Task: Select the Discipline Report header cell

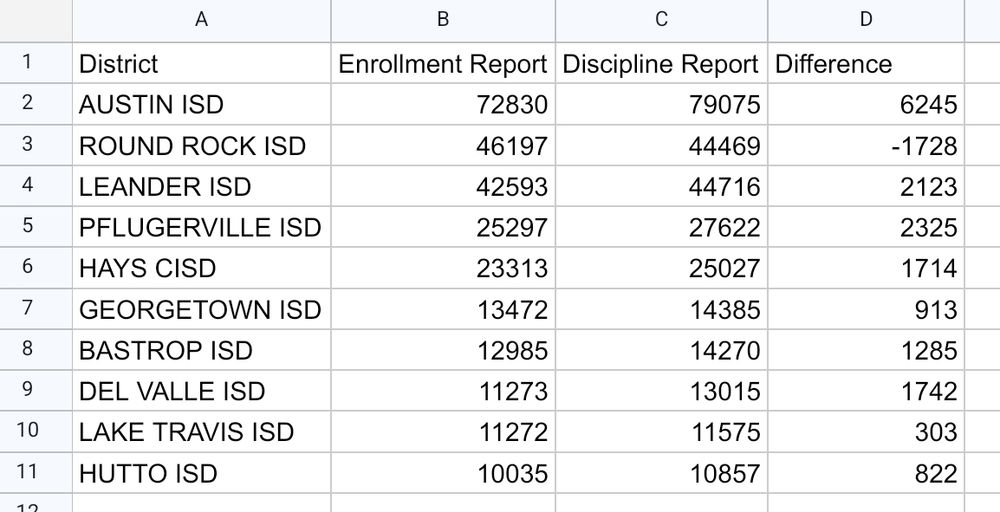Action: (661, 64)
